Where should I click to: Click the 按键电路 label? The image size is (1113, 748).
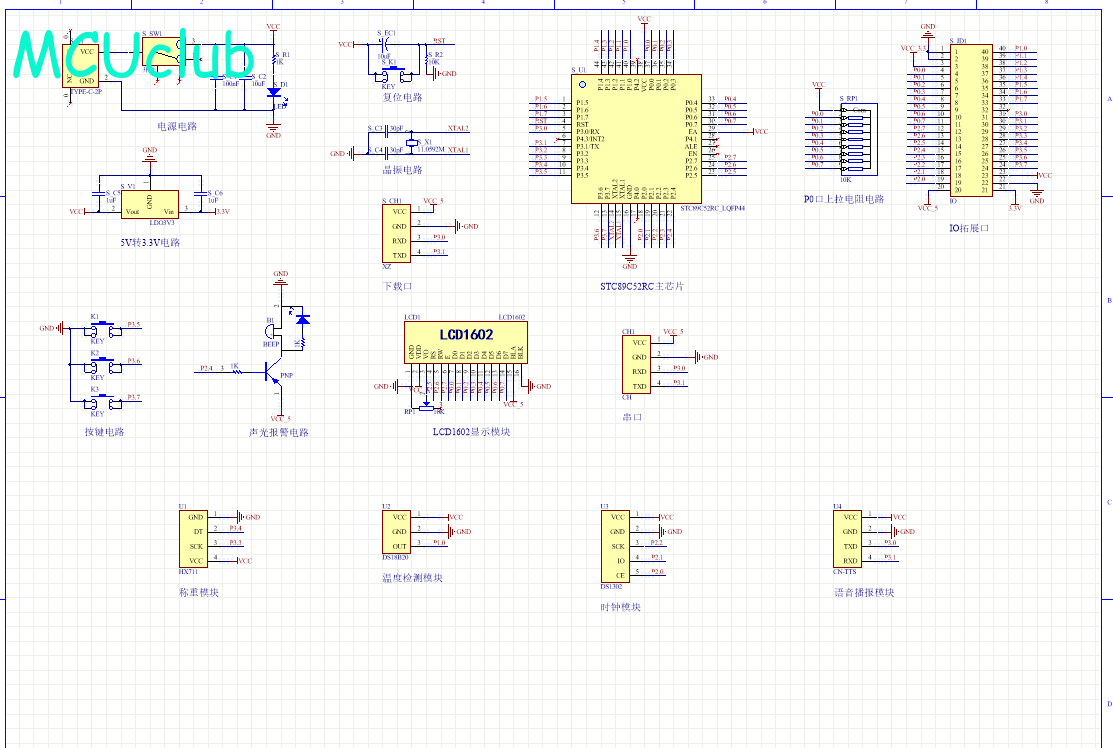[x=104, y=432]
